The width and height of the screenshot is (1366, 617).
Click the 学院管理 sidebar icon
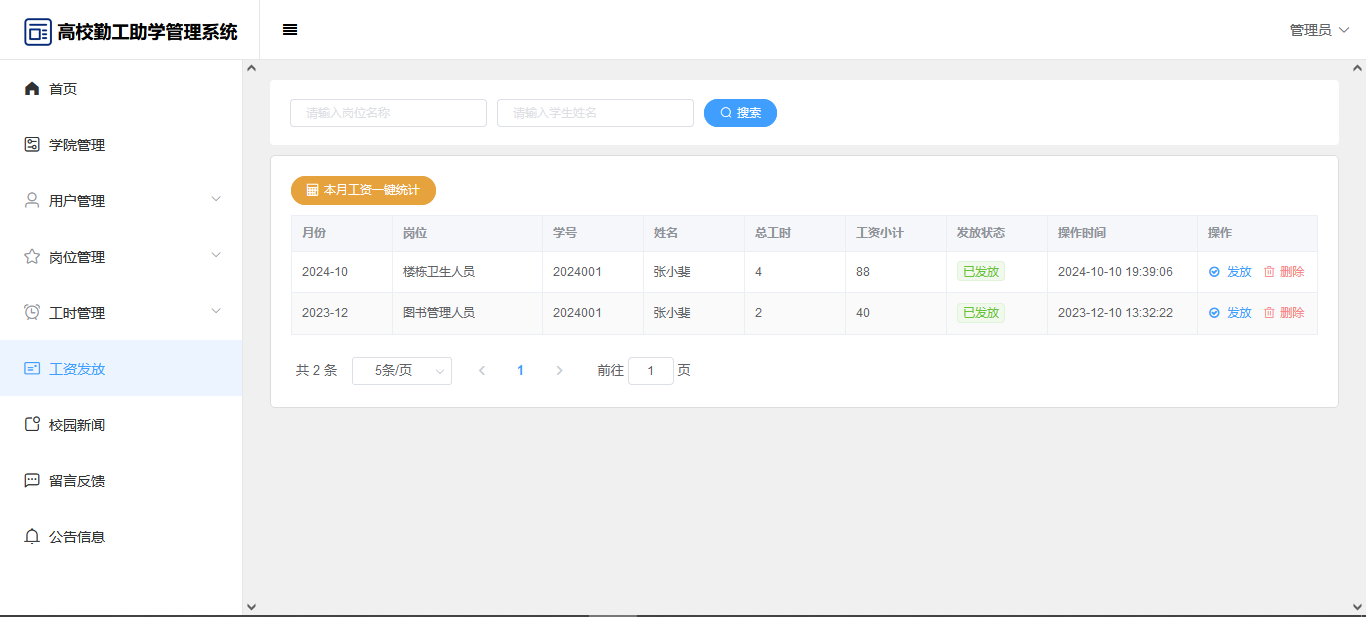[32, 145]
